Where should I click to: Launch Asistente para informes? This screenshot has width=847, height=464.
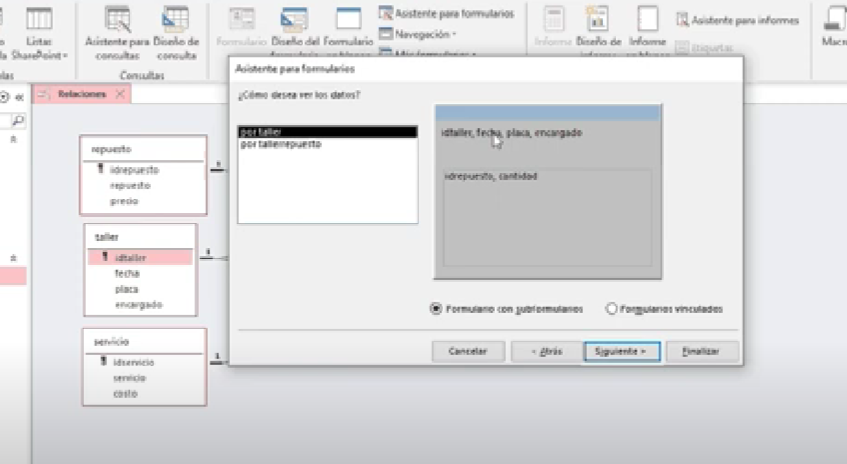point(737,21)
